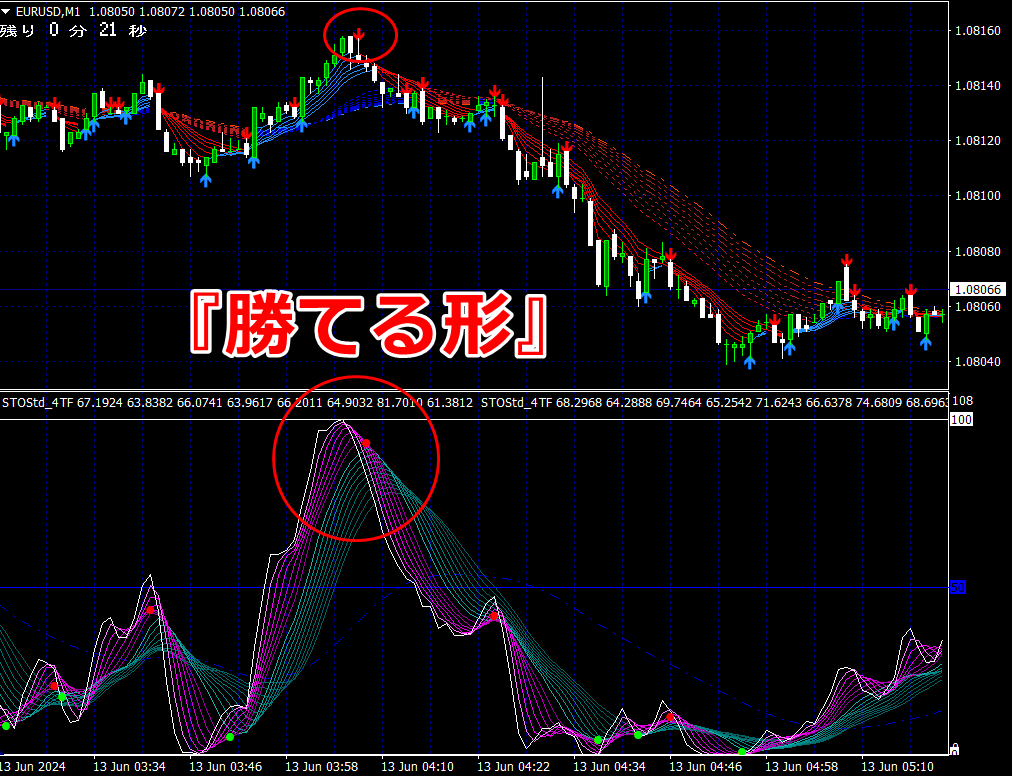Click the current price label 1.08066
The height and width of the screenshot is (776, 1012).
click(978, 289)
